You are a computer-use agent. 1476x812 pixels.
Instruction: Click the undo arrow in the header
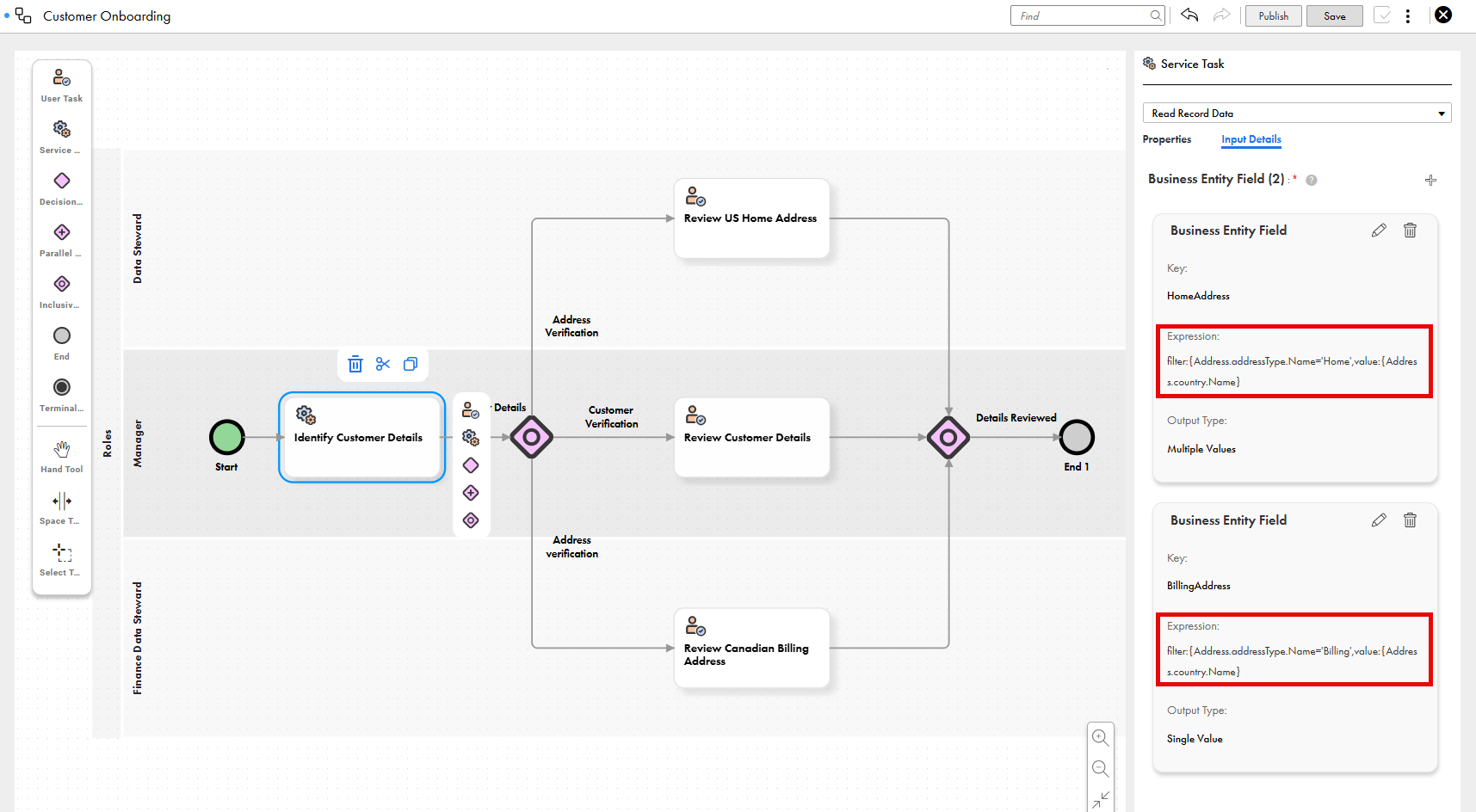1189,15
